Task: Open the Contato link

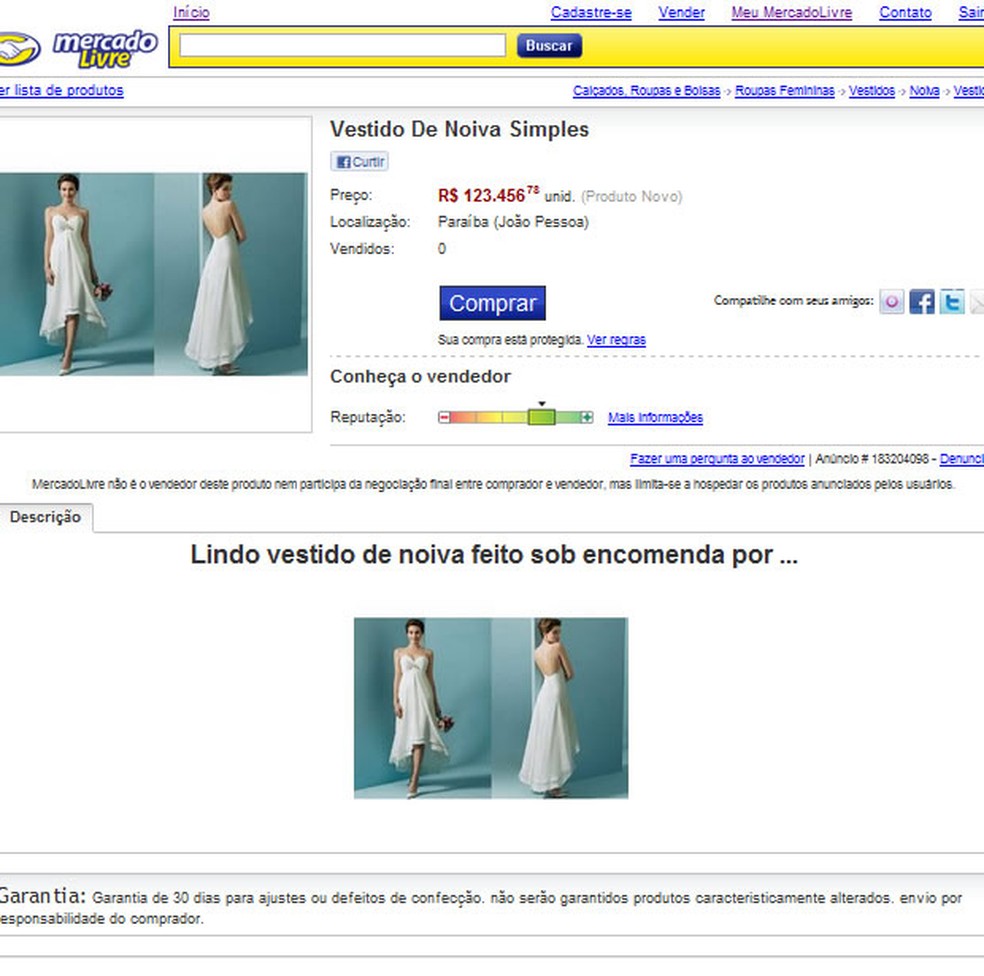Action: click(x=906, y=13)
